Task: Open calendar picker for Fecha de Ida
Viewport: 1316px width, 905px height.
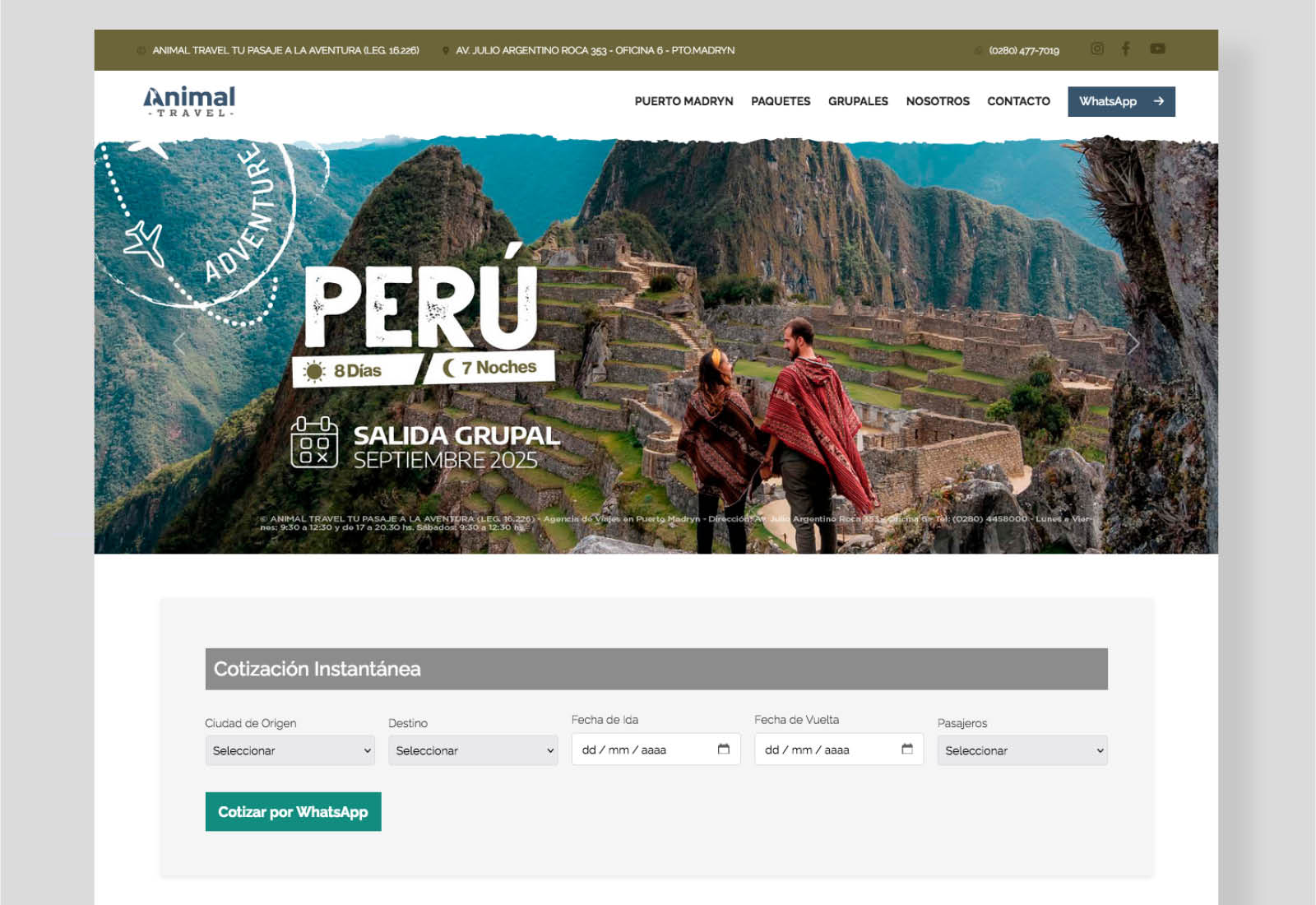Action: point(724,749)
